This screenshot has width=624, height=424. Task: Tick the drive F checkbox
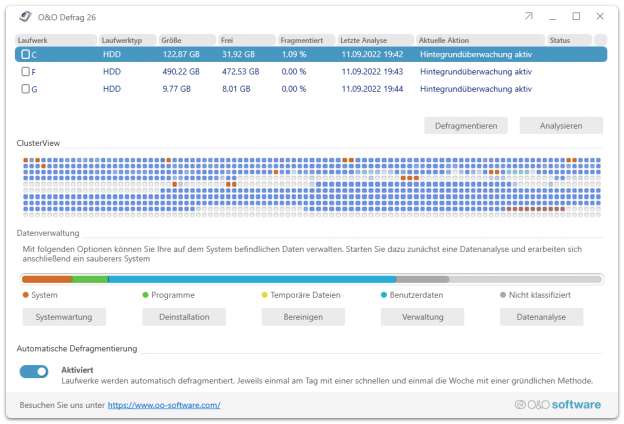pyautogui.click(x=26, y=72)
